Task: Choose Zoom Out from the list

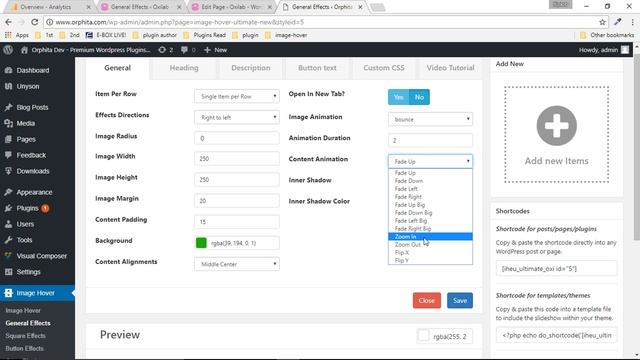Action: pyautogui.click(x=430, y=244)
